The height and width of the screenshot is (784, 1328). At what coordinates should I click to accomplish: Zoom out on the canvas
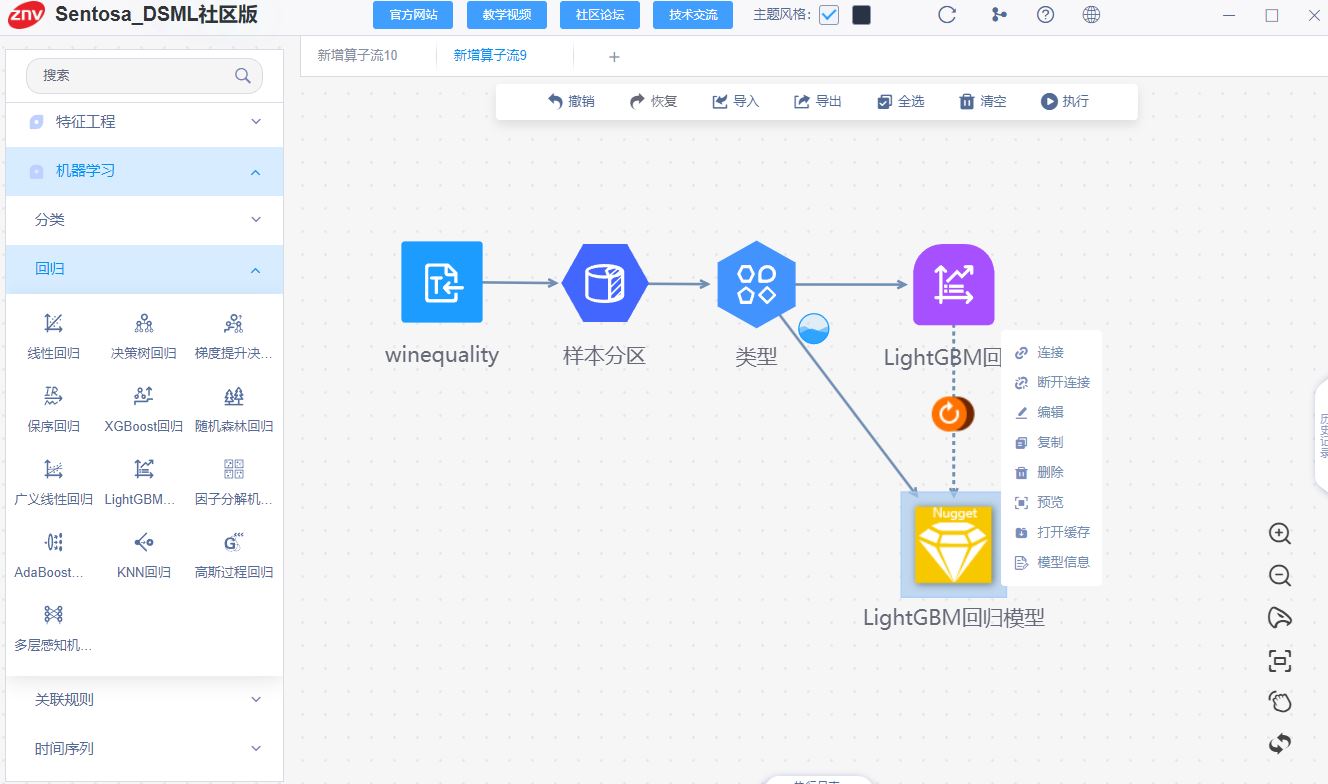(x=1280, y=575)
